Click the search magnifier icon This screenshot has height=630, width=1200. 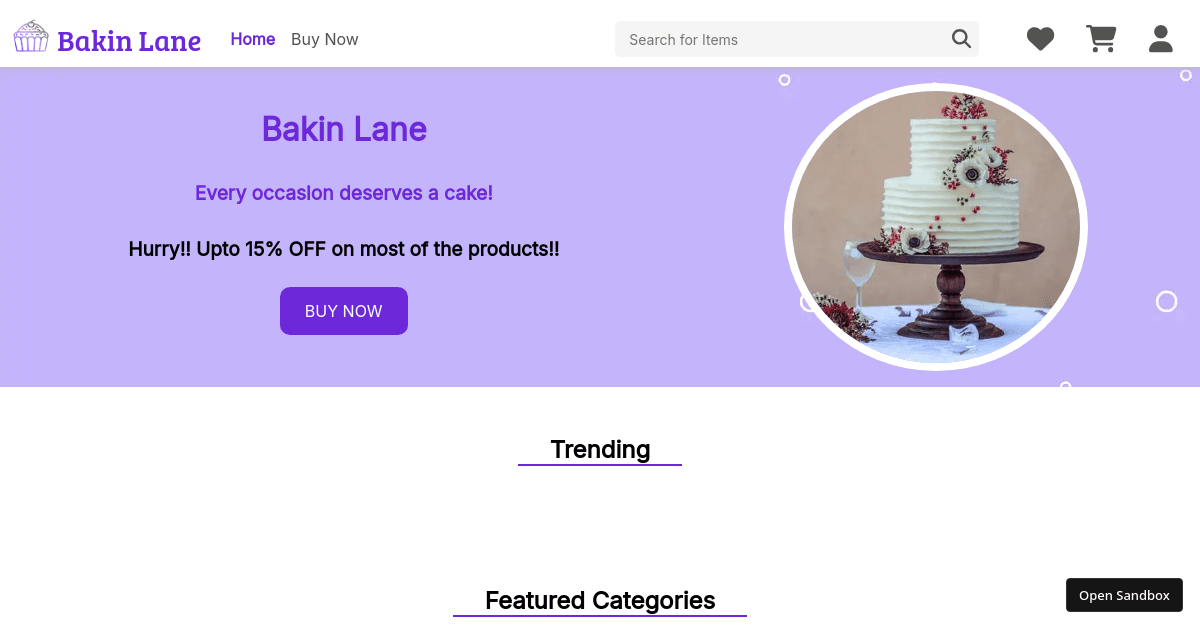click(x=961, y=38)
